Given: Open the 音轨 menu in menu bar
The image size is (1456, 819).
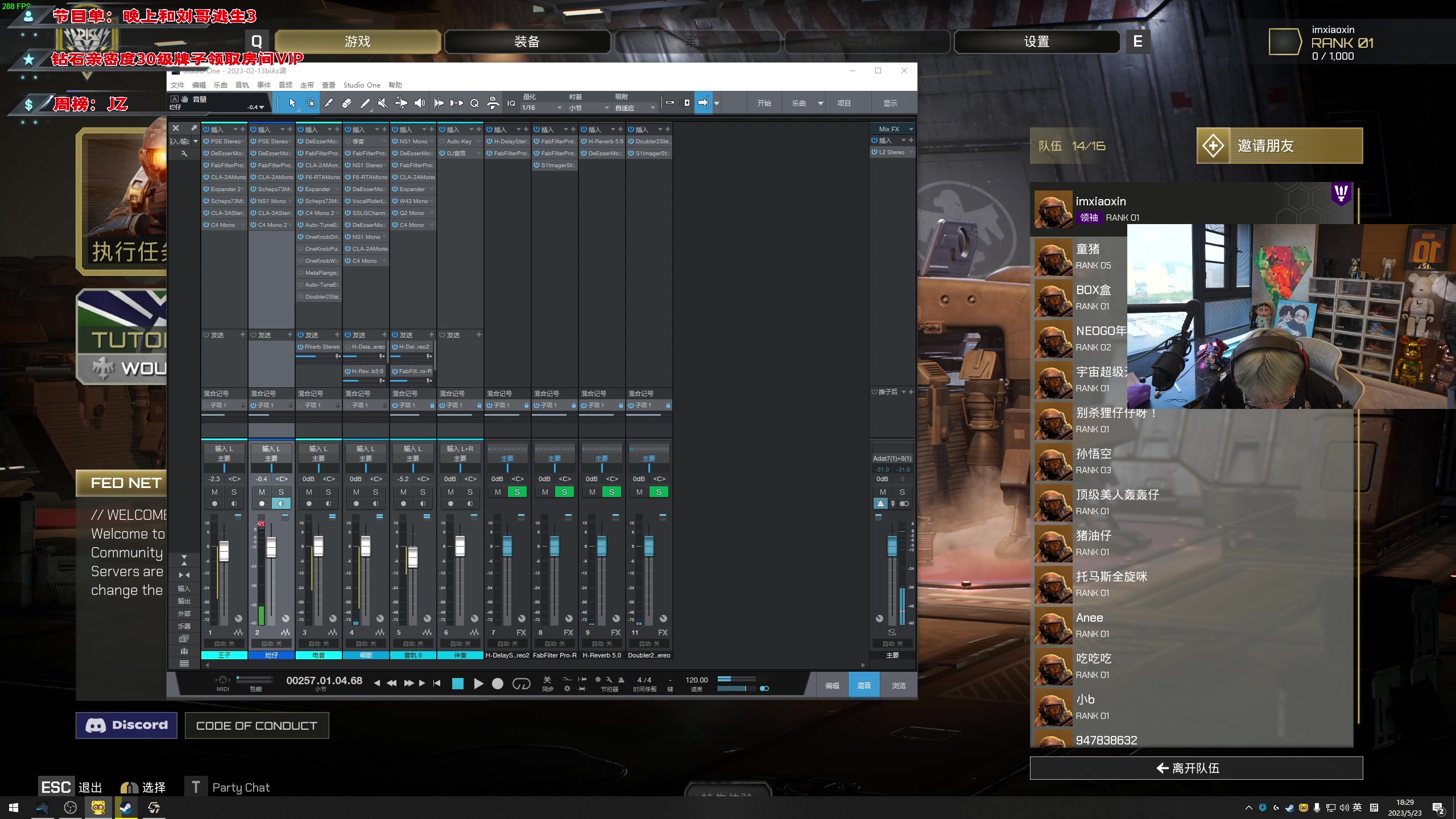Looking at the screenshot, I should 242,85.
